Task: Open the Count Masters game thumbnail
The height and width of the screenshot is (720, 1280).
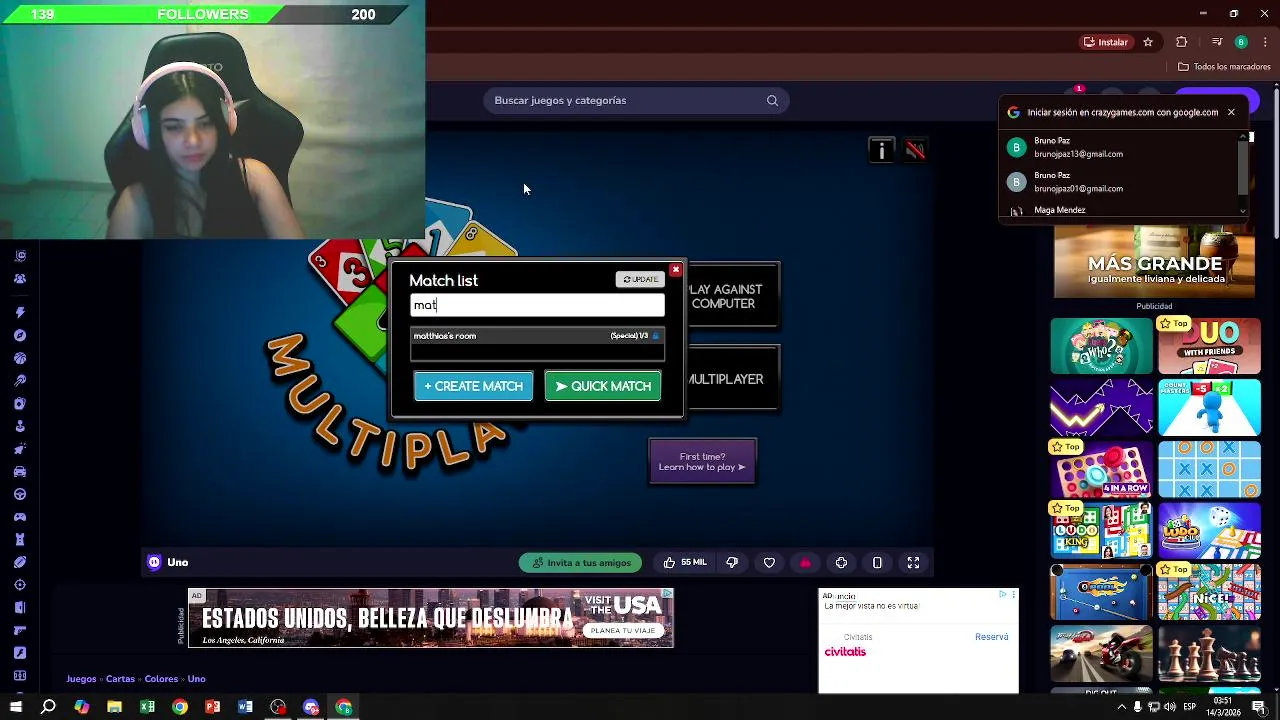Action: [1209, 408]
